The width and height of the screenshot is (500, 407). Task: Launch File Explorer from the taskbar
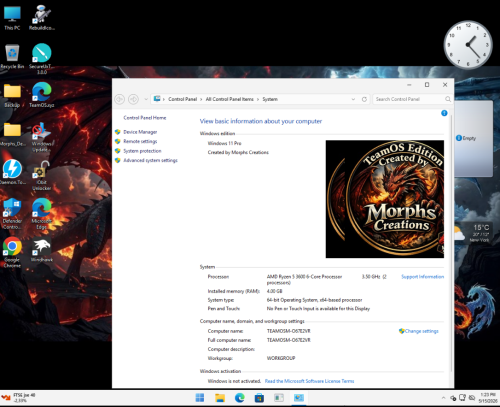[x=220, y=398]
